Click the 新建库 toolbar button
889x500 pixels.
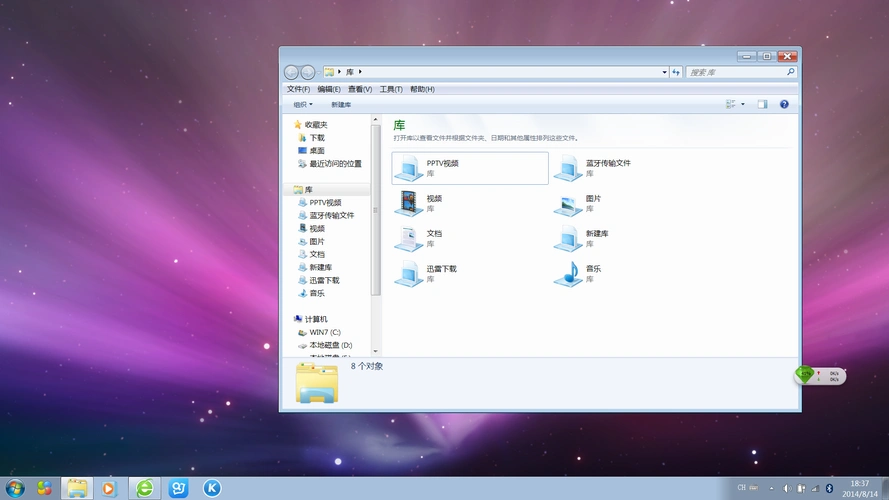[341, 104]
